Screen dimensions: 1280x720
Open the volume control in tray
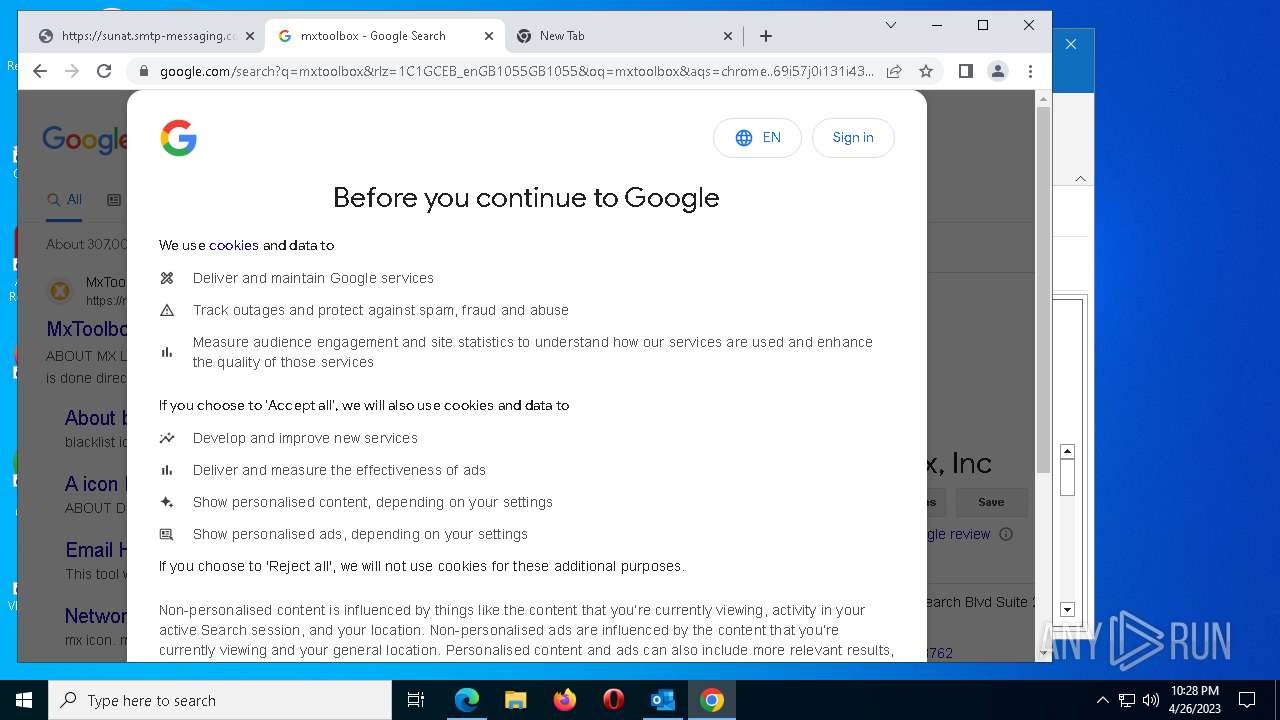pyautogui.click(x=1151, y=700)
